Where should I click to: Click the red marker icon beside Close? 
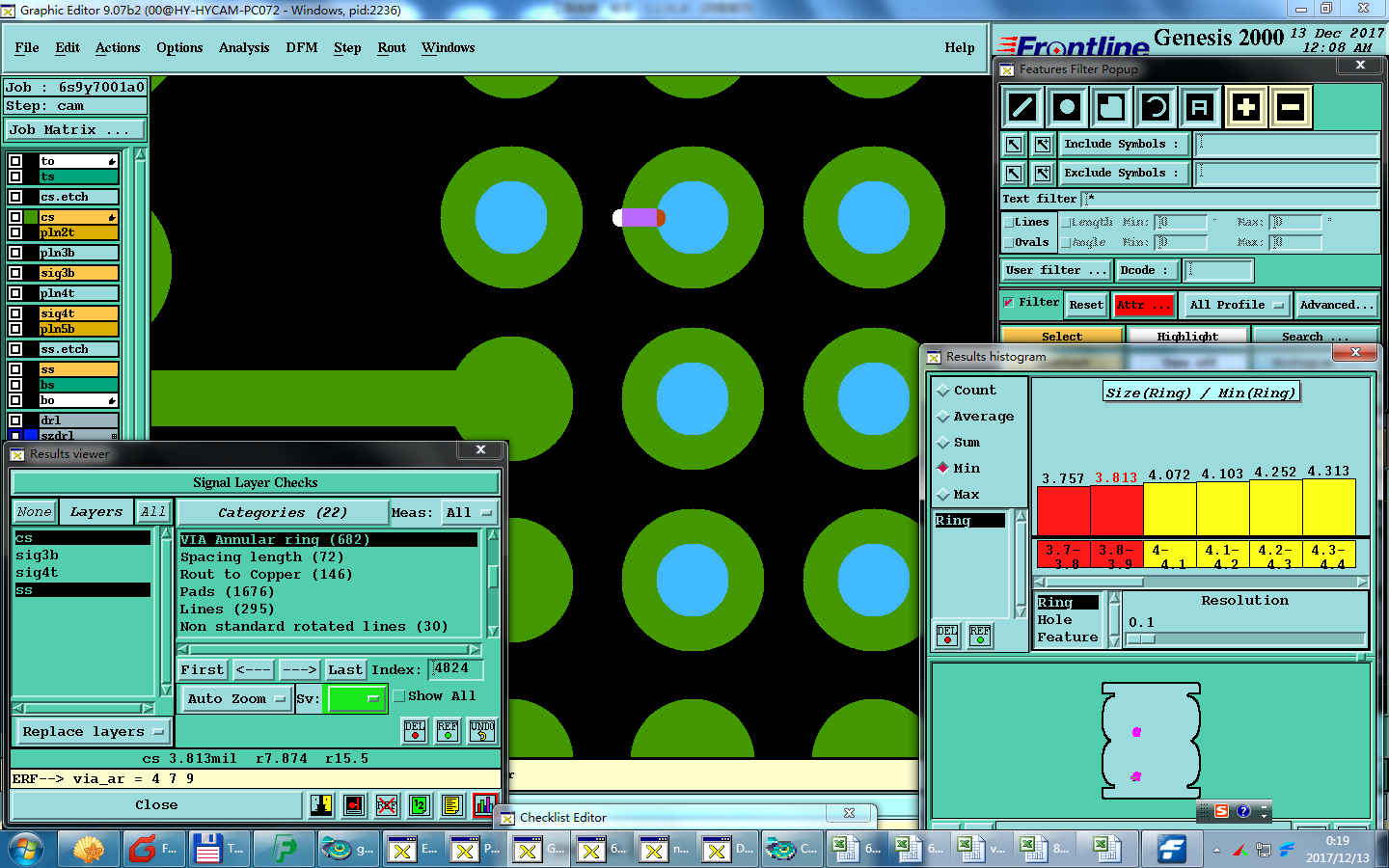coord(354,804)
